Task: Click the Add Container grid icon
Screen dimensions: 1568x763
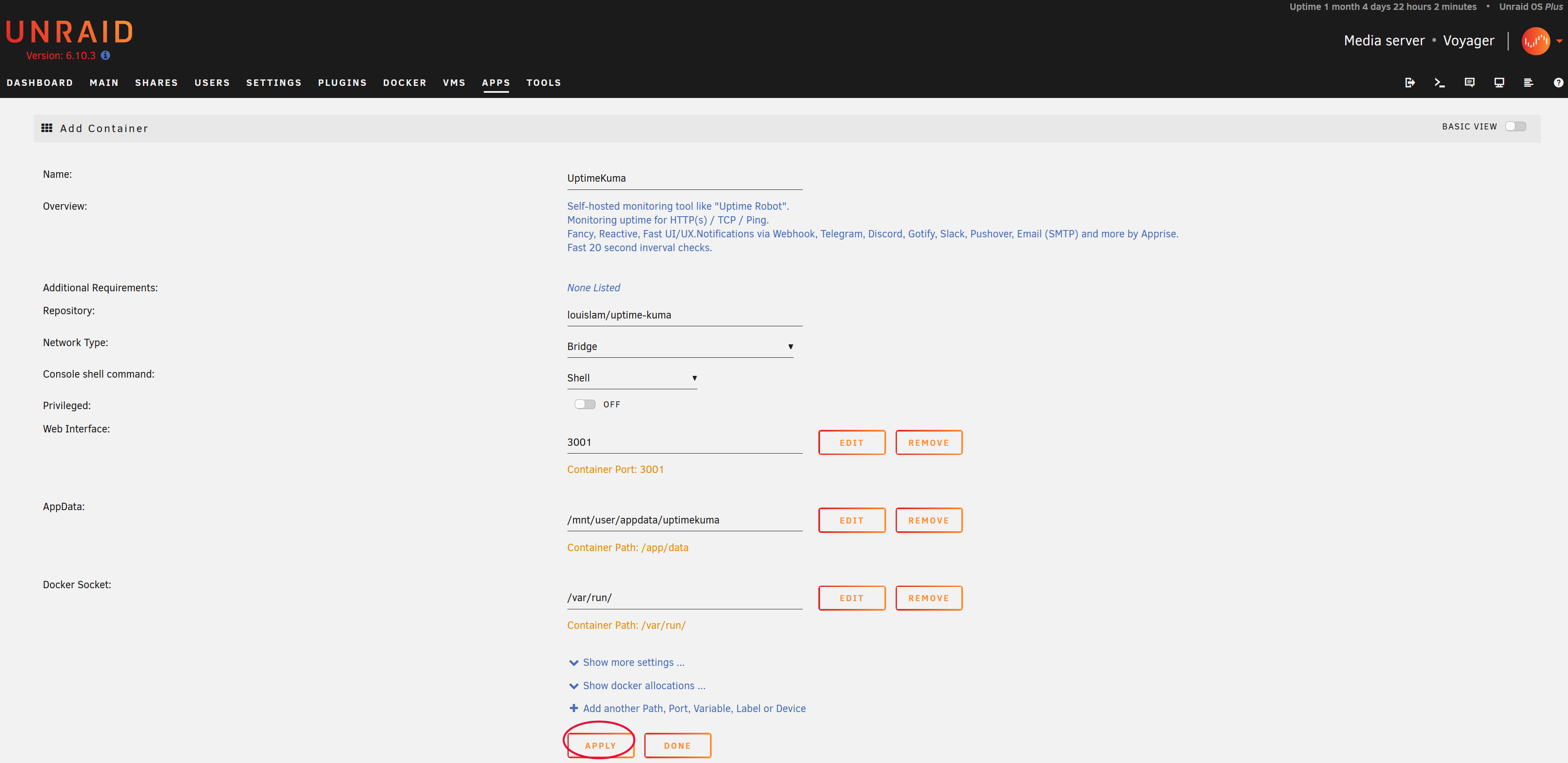Action: point(47,128)
